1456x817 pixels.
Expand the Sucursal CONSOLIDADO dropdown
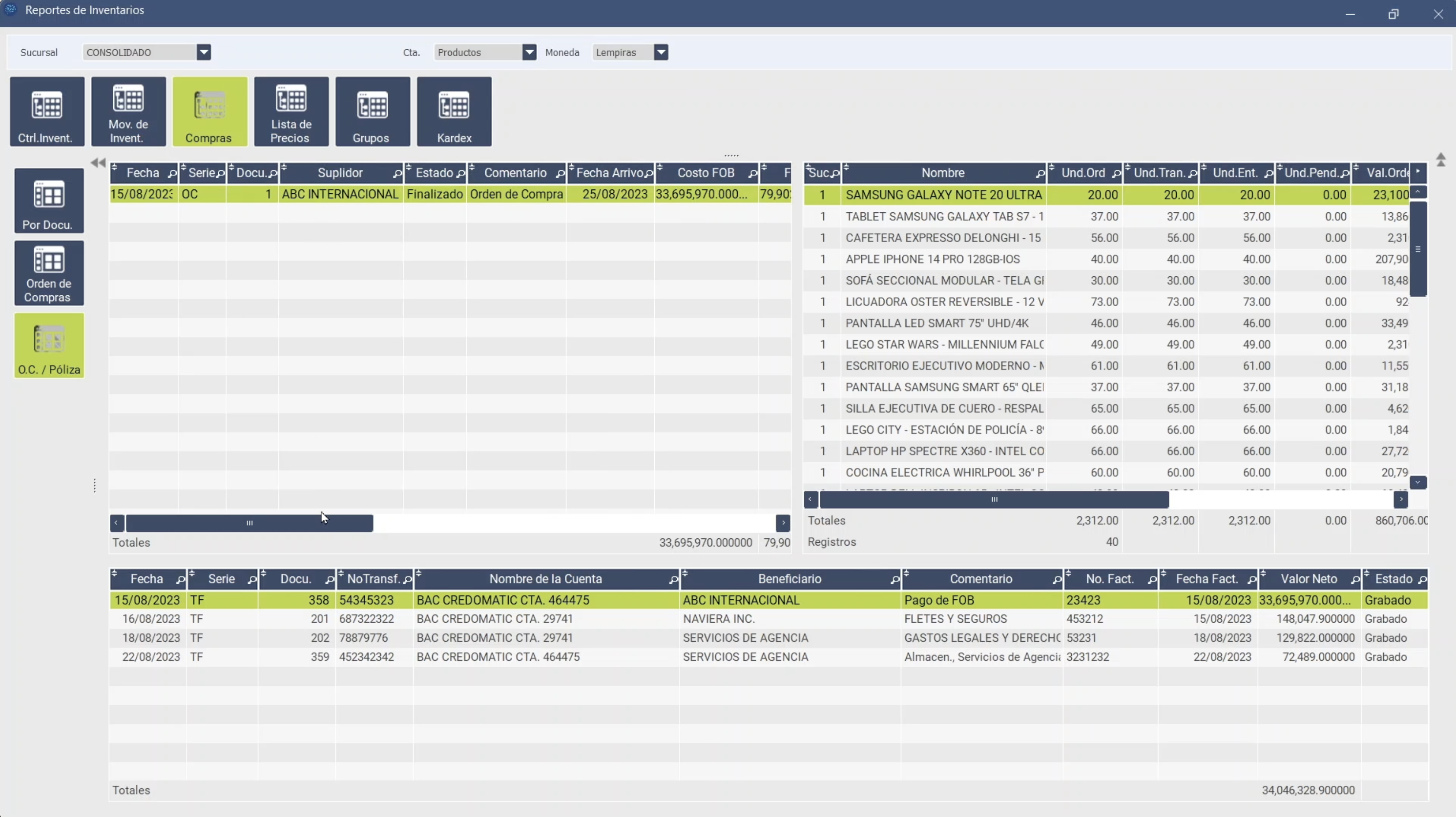click(204, 53)
